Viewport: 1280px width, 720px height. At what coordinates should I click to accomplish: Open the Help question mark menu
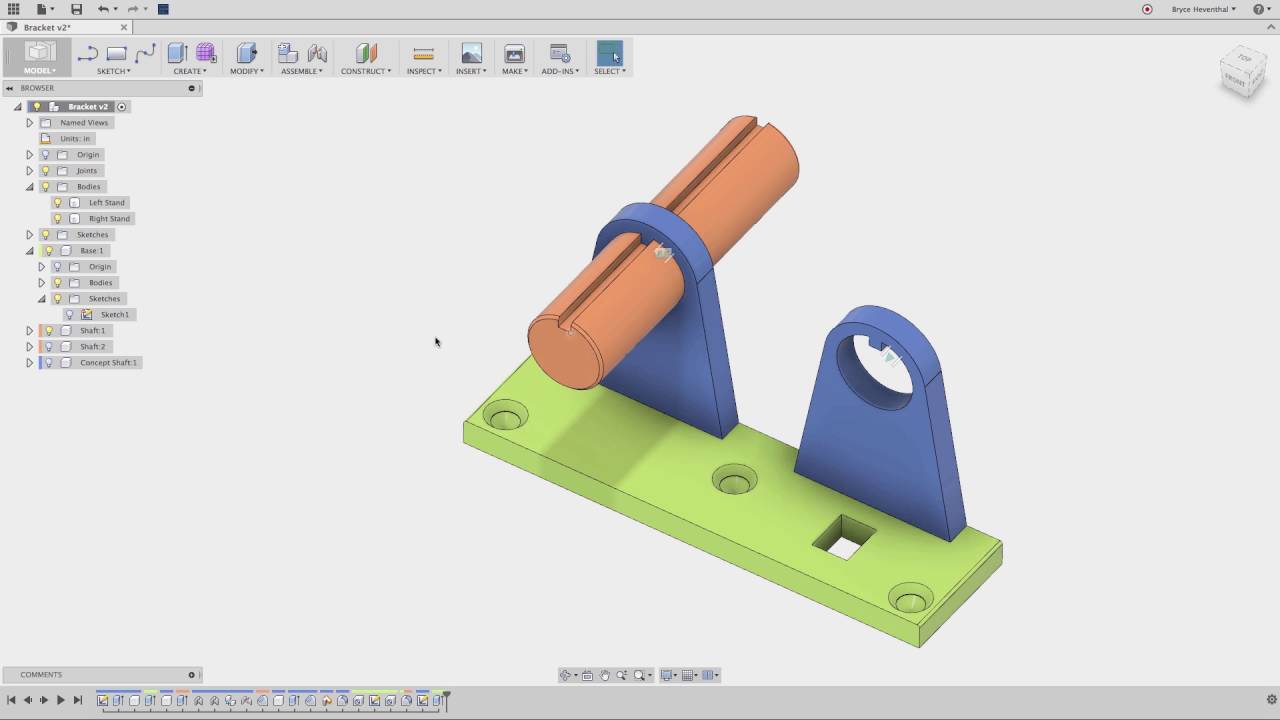click(1261, 9)
